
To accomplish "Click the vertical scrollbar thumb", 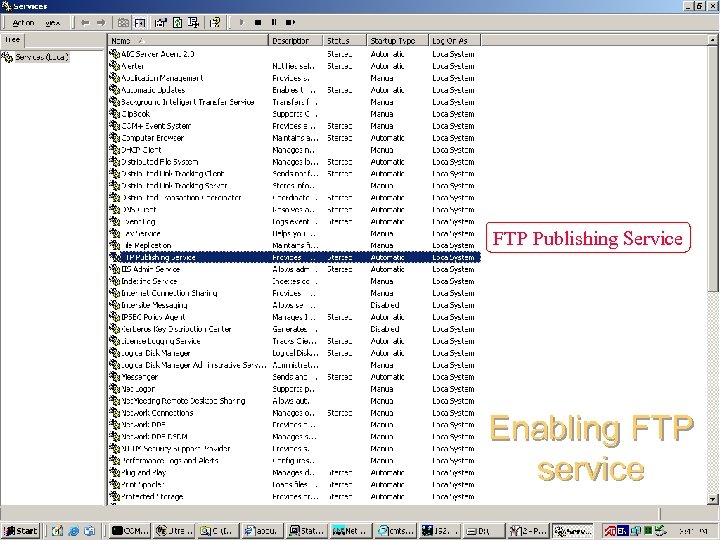I will 712,168.
